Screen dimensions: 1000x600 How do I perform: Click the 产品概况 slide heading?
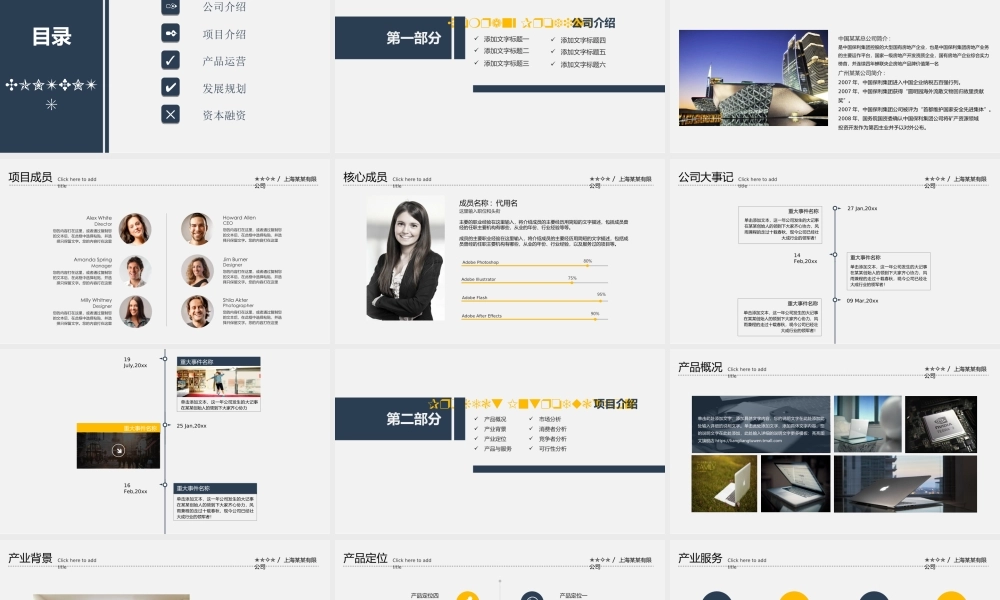700,367
